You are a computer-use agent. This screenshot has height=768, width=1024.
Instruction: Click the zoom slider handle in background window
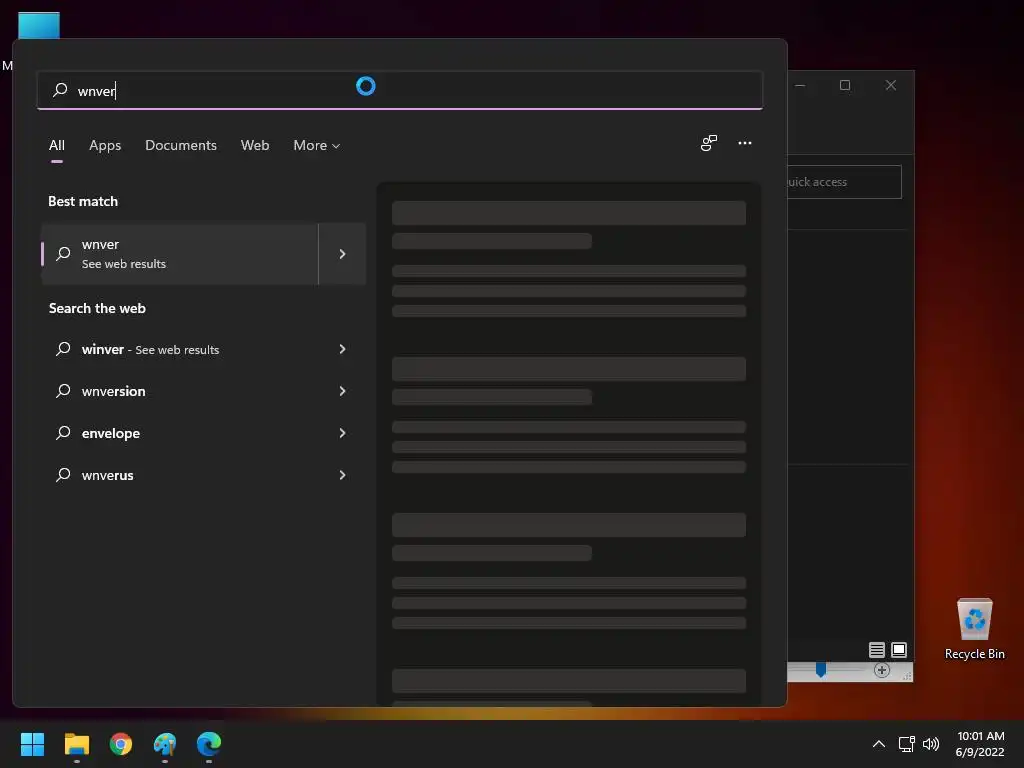(821, 670)
